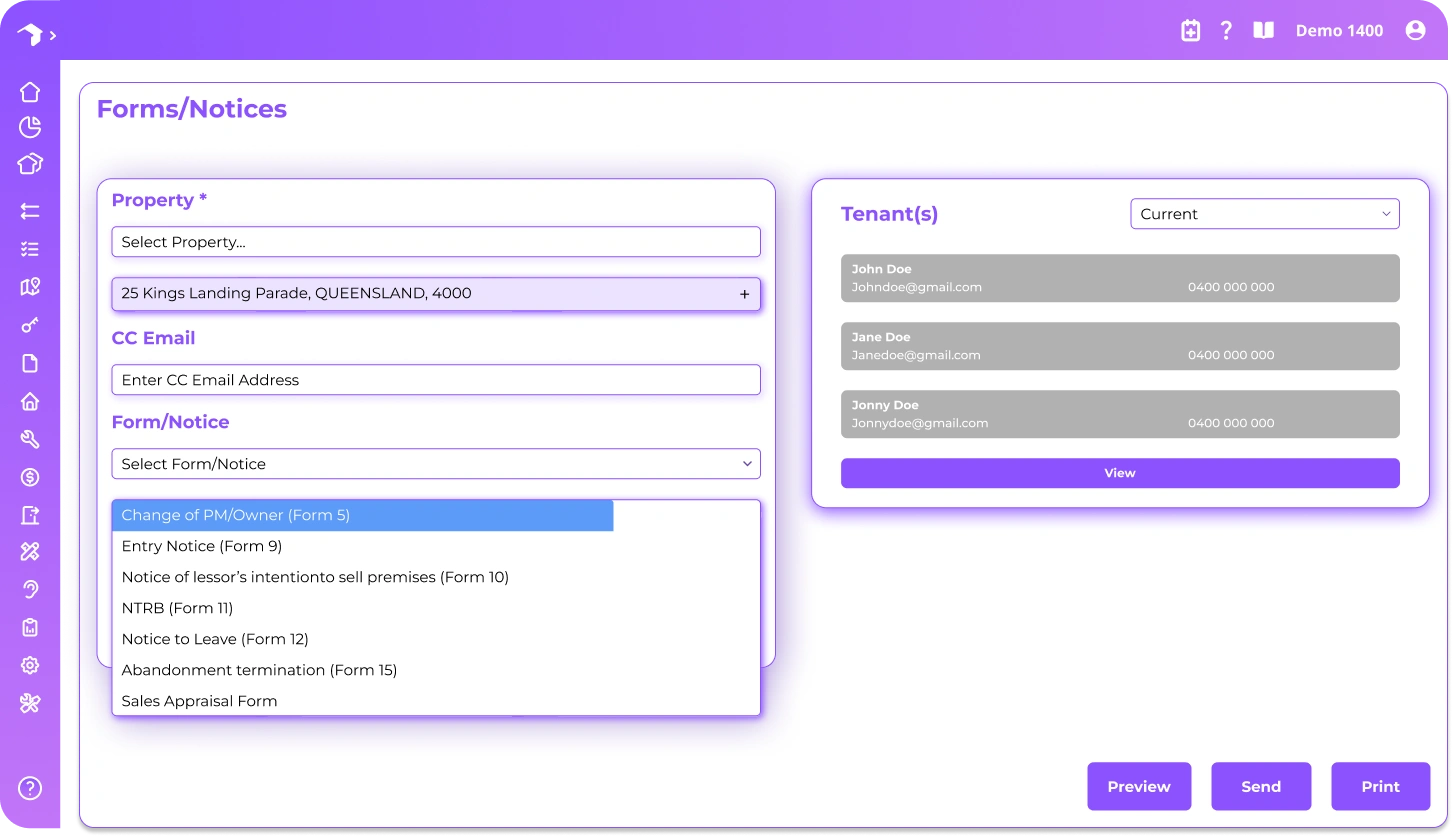Click the CC Email address field
The height and width of the screenshot is (836, 1452).
[436, 380]
